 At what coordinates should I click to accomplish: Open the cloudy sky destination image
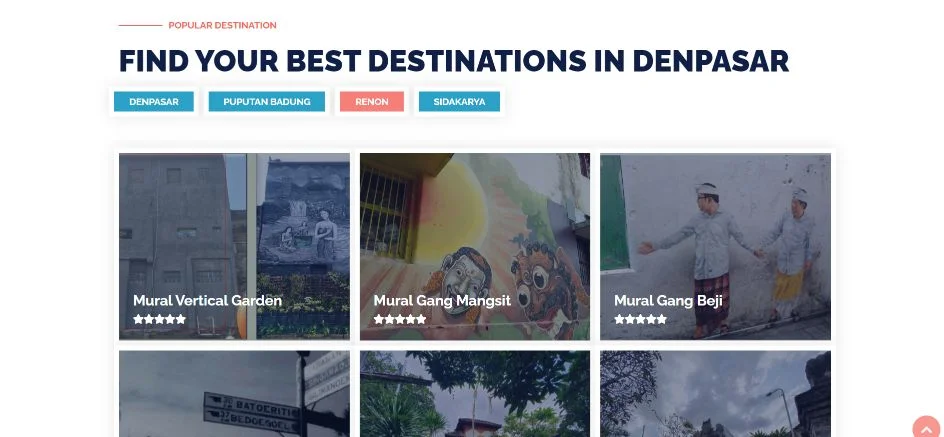pos(715,394)
